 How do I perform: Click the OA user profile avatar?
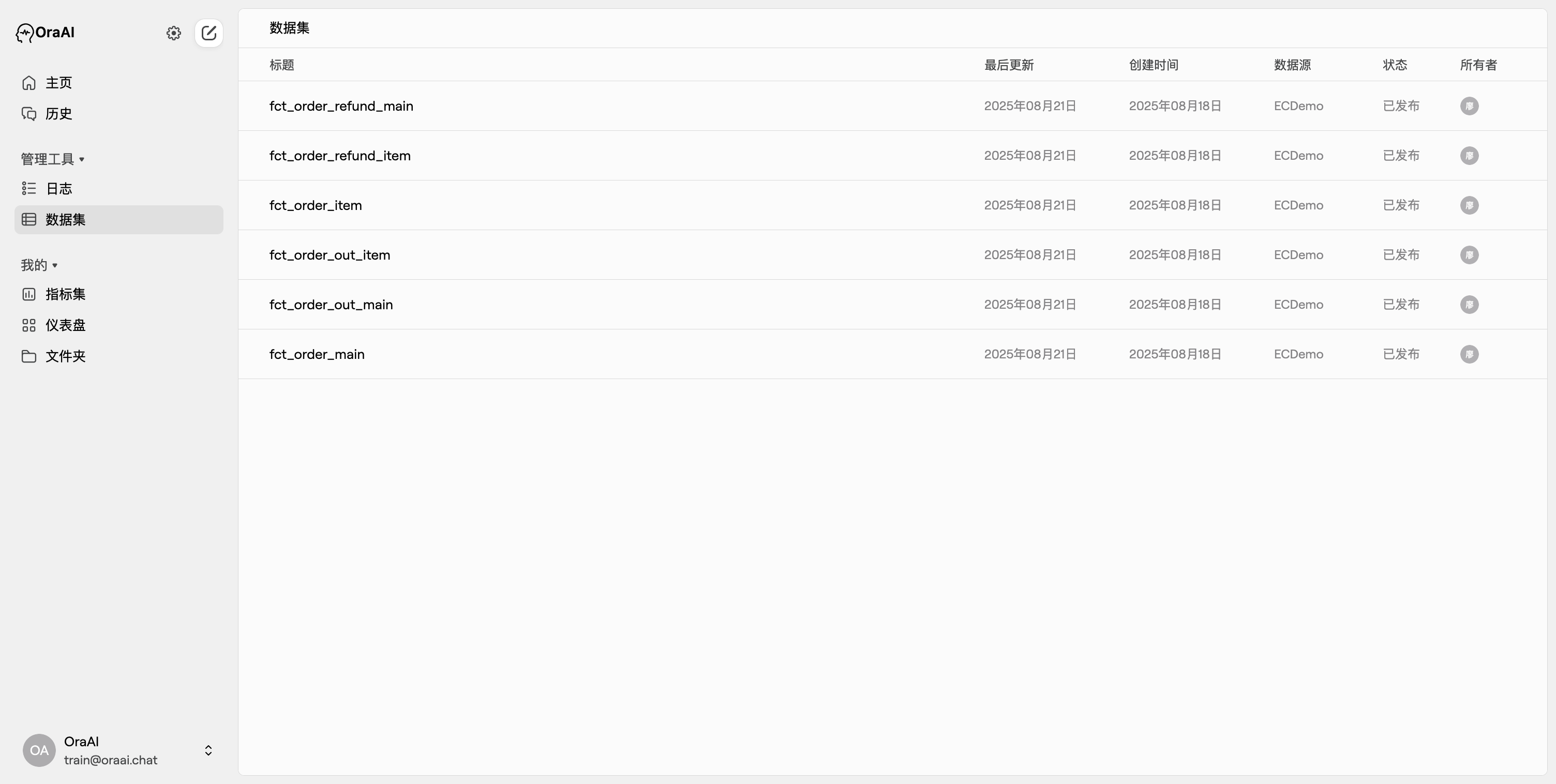[x=39, y=750]
